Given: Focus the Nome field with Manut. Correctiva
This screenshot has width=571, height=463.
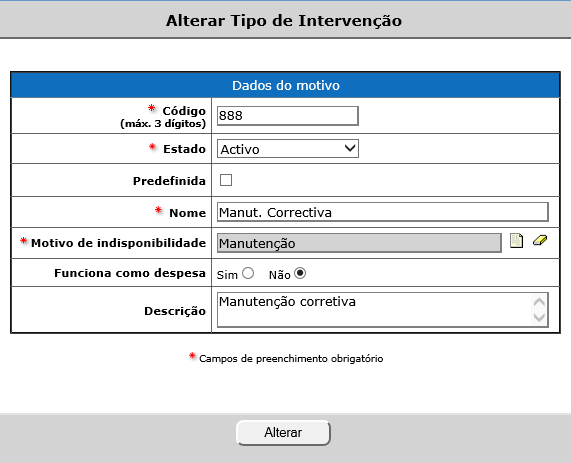Looking at the screenshot, I should click(383, 212).
